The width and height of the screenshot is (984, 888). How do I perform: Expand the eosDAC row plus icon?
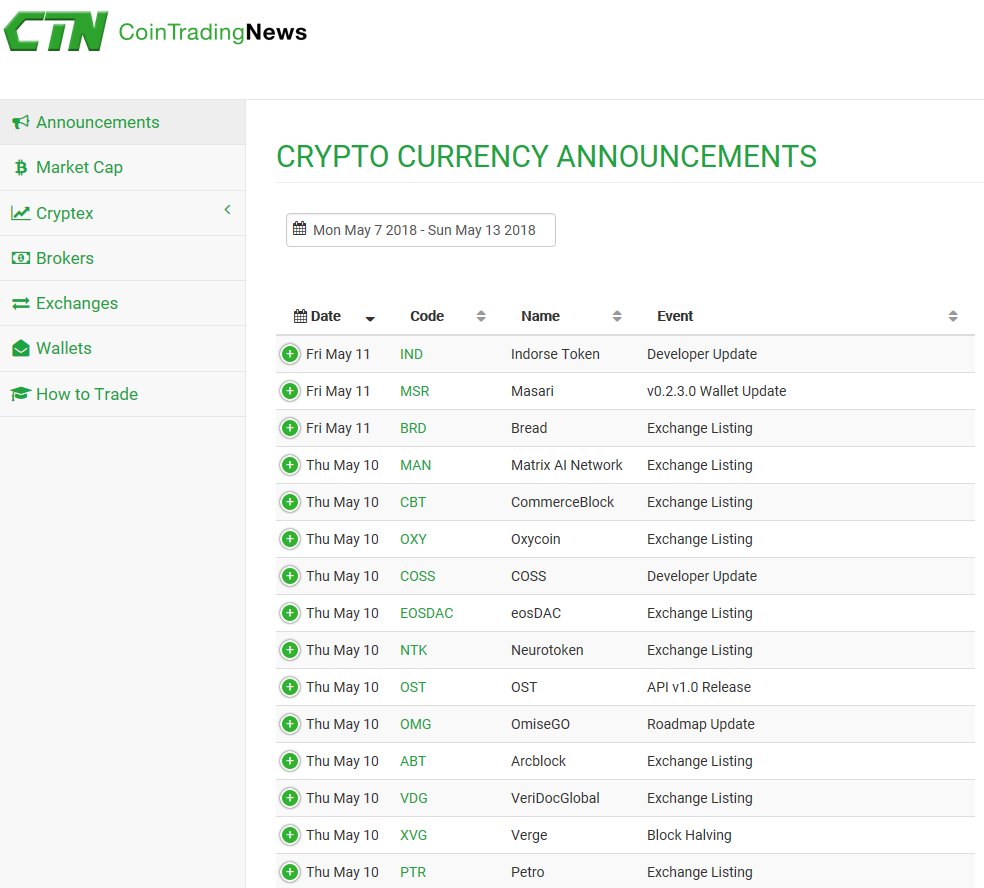[x=290, y=613]
